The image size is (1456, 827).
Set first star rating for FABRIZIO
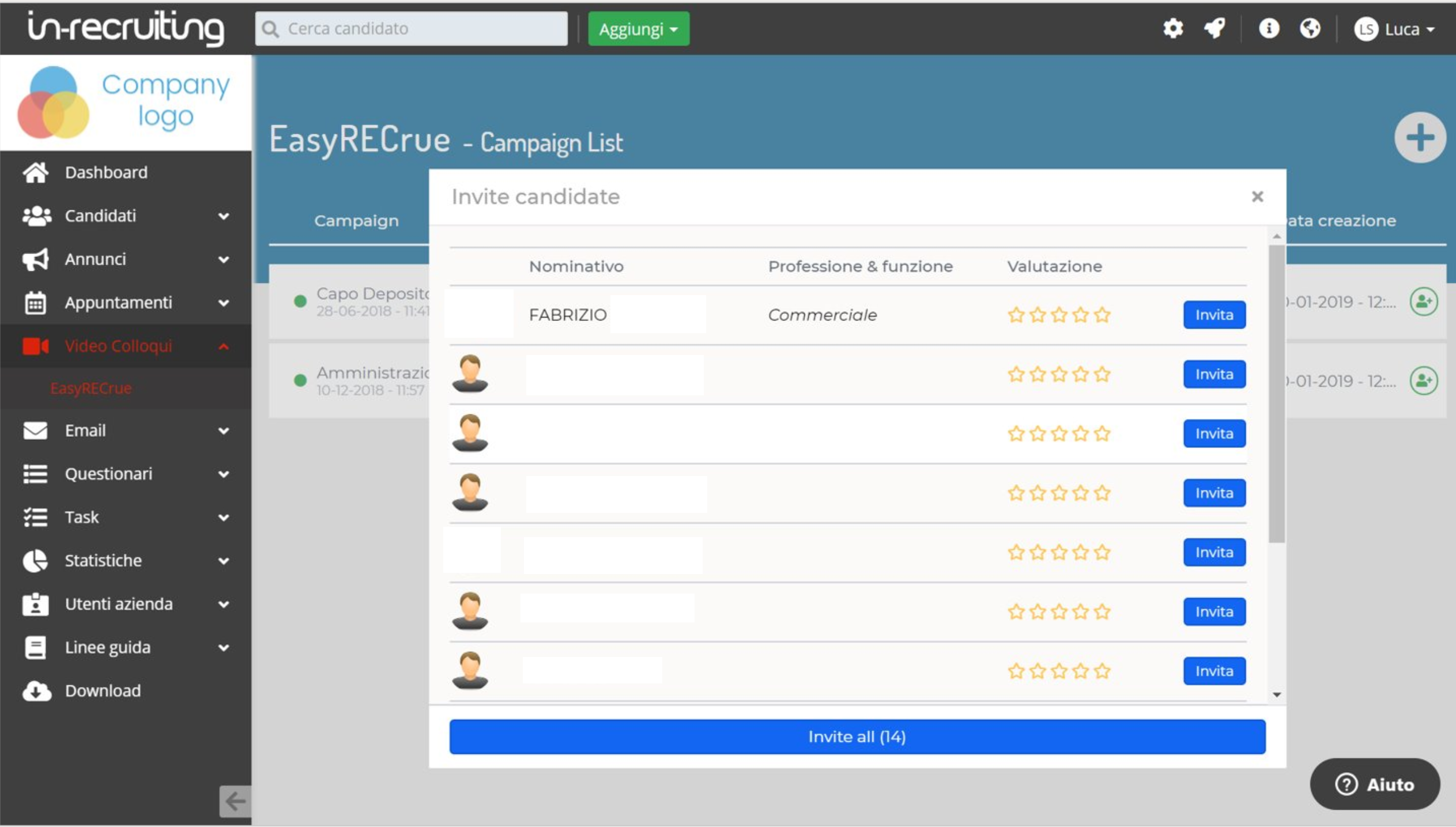coord(1016,315)
